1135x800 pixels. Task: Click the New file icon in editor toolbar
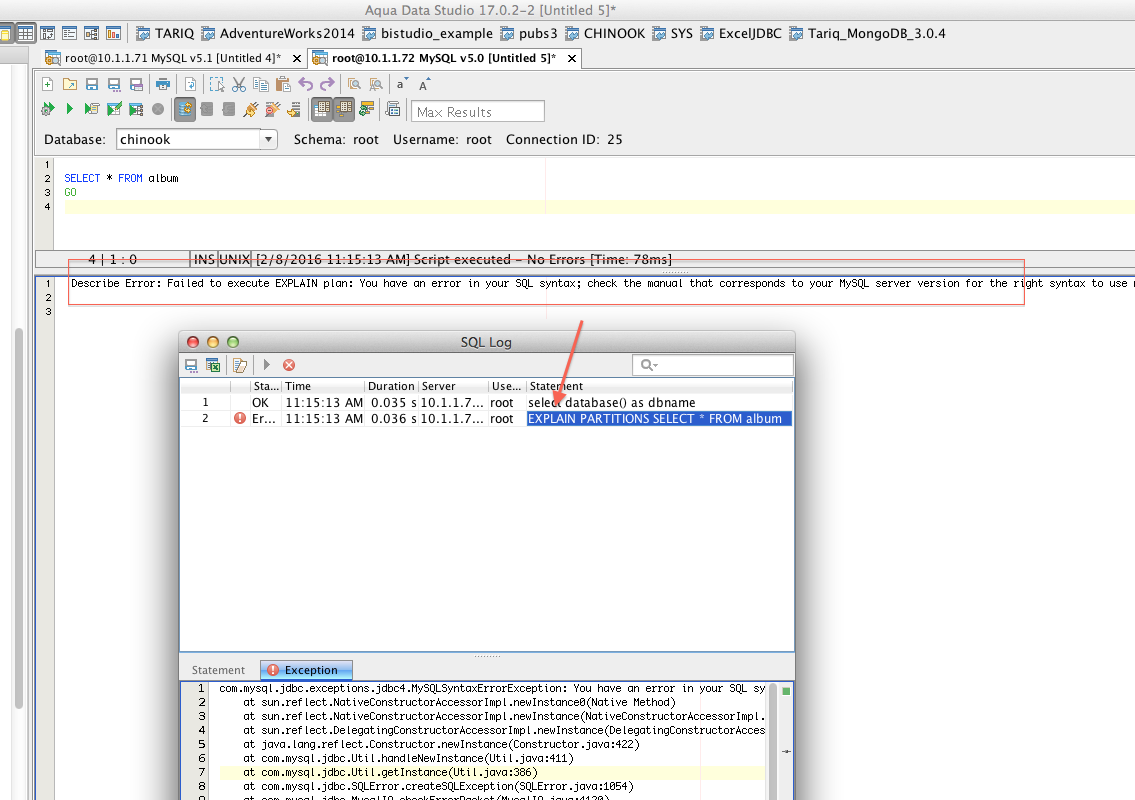pyautogui.click(x=47, y=85)
